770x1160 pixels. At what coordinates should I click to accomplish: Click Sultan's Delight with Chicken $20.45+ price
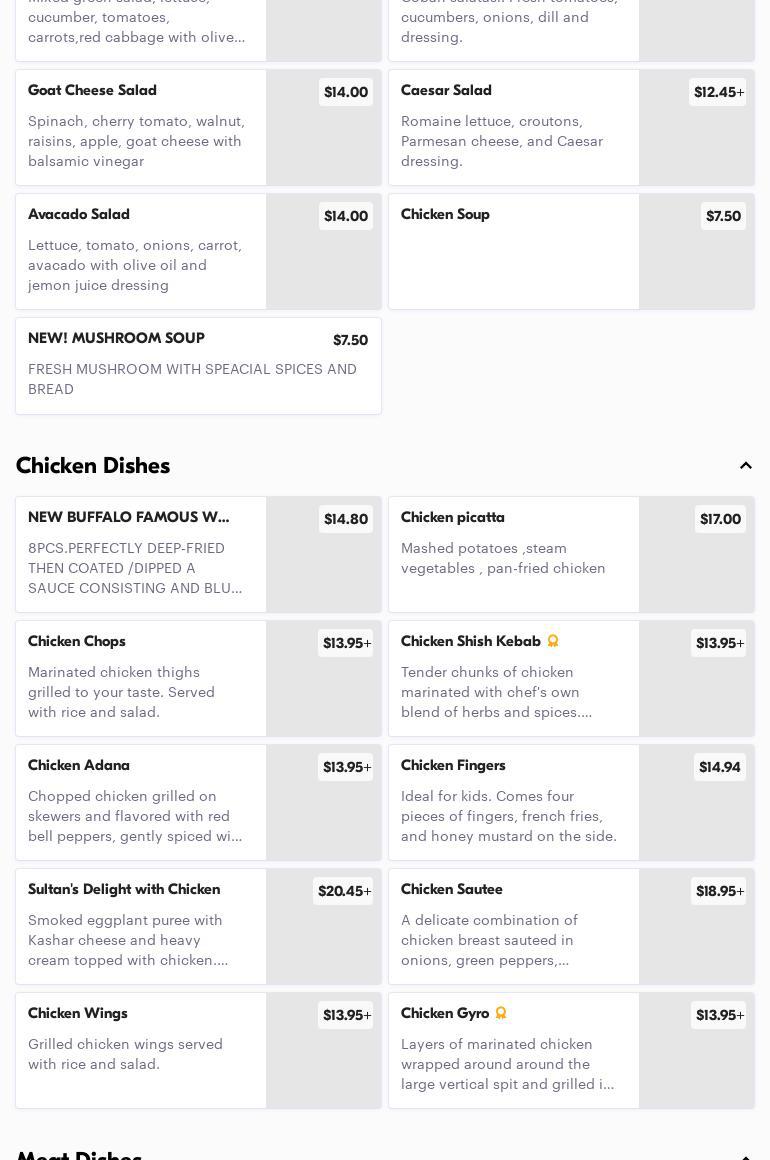tap(343, 891)
